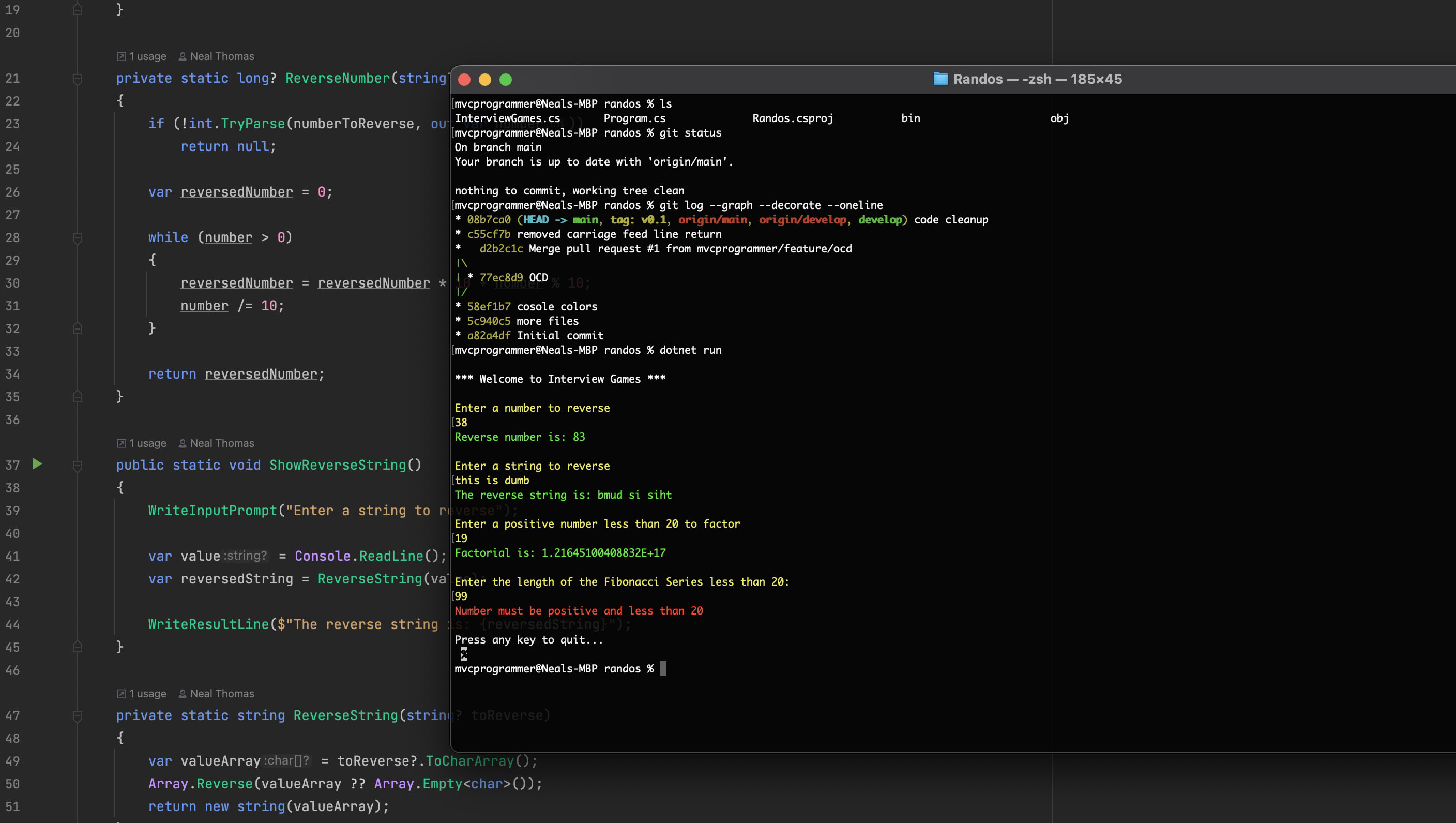Click the ':string?' type hint on line 41
The width and height of the screenshot is (1456, 823).
(x=245, y=556)
